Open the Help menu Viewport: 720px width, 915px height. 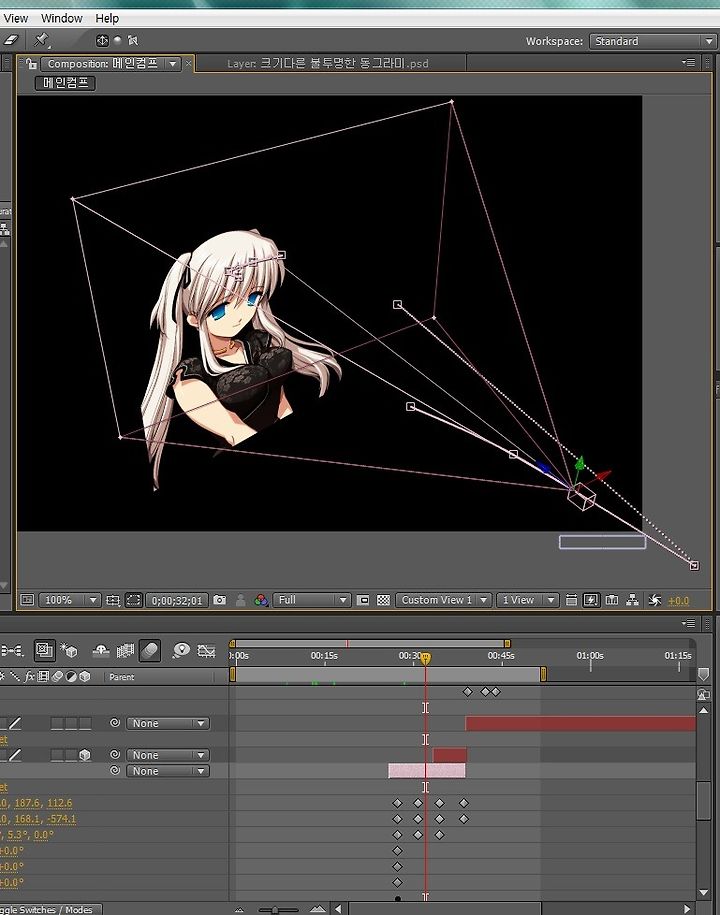[107, 18]
